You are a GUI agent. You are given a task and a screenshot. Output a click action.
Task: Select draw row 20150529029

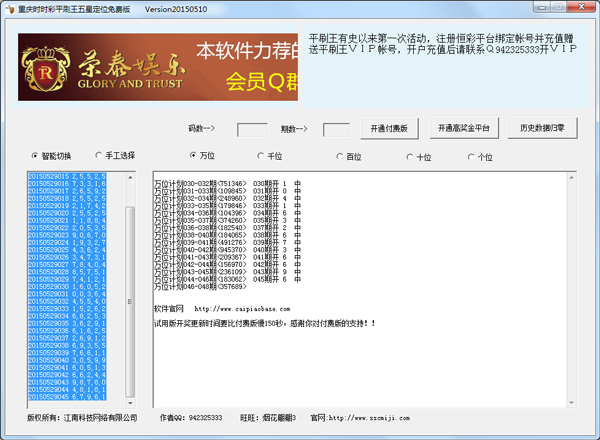point(67,279)
